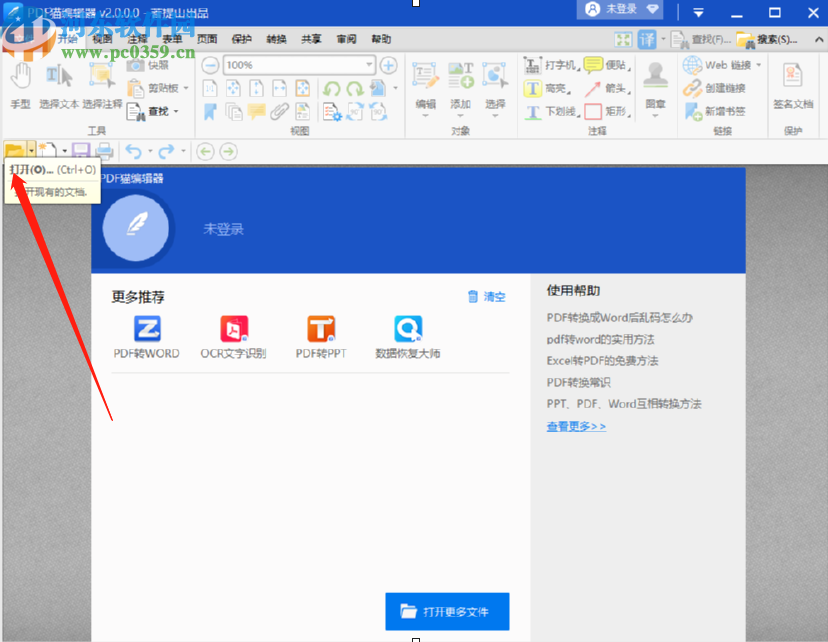Open help article PDF转换成Word后乱码怎么办
Image resolution: width=828 pixels, height=642 pixels.
619,317
